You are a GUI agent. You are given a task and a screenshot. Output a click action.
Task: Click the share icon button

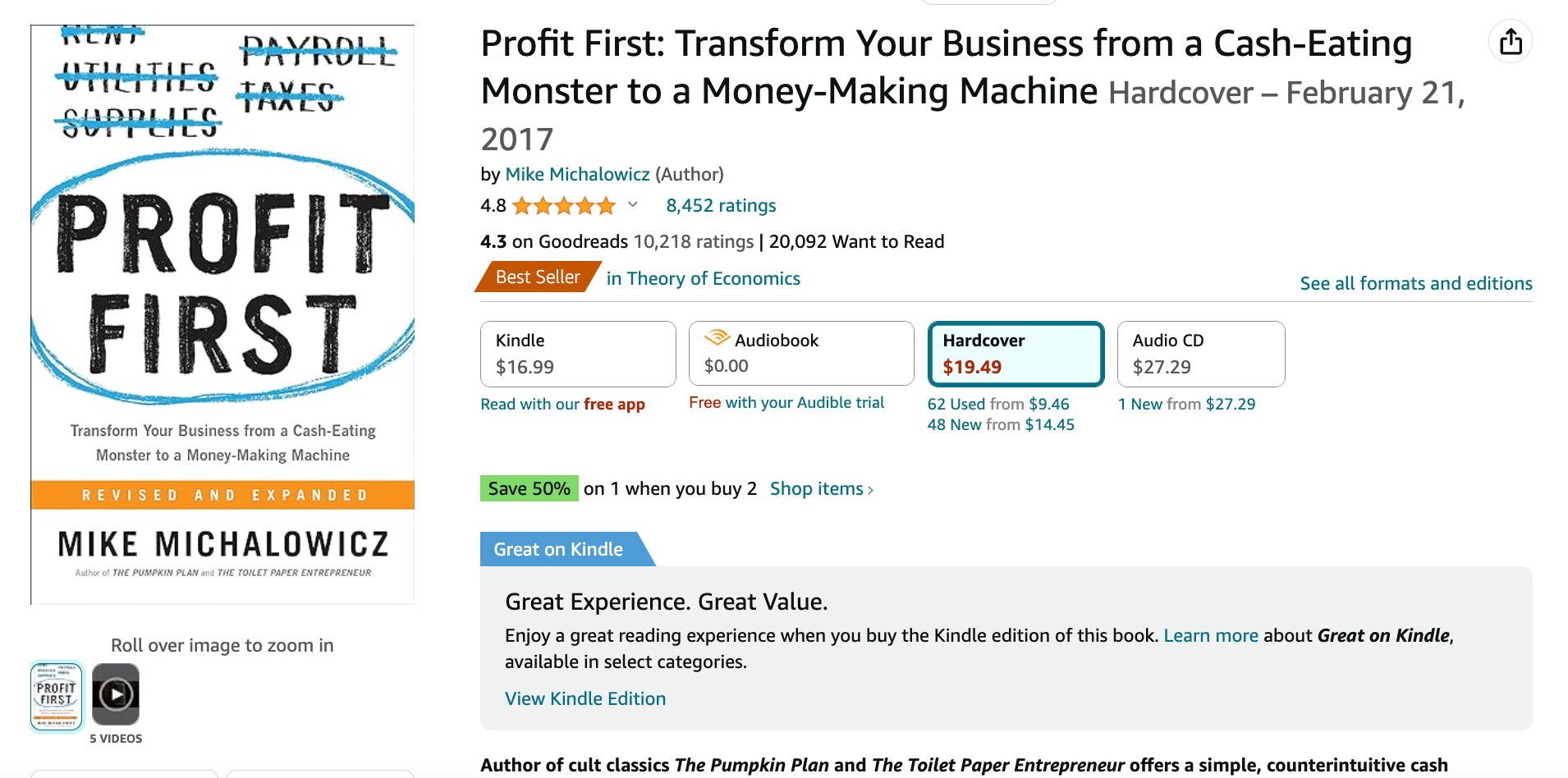pos(1510,42)
